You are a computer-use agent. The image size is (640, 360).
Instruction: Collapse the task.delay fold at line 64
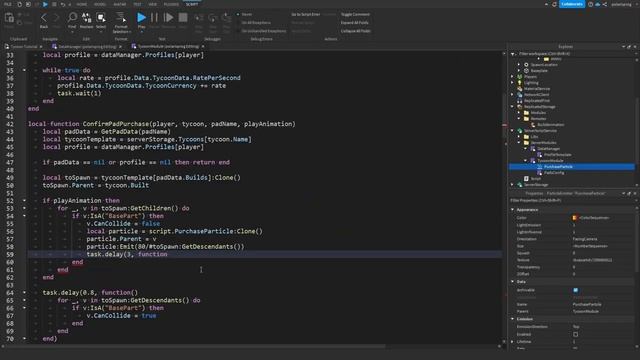tap(24, 293)
